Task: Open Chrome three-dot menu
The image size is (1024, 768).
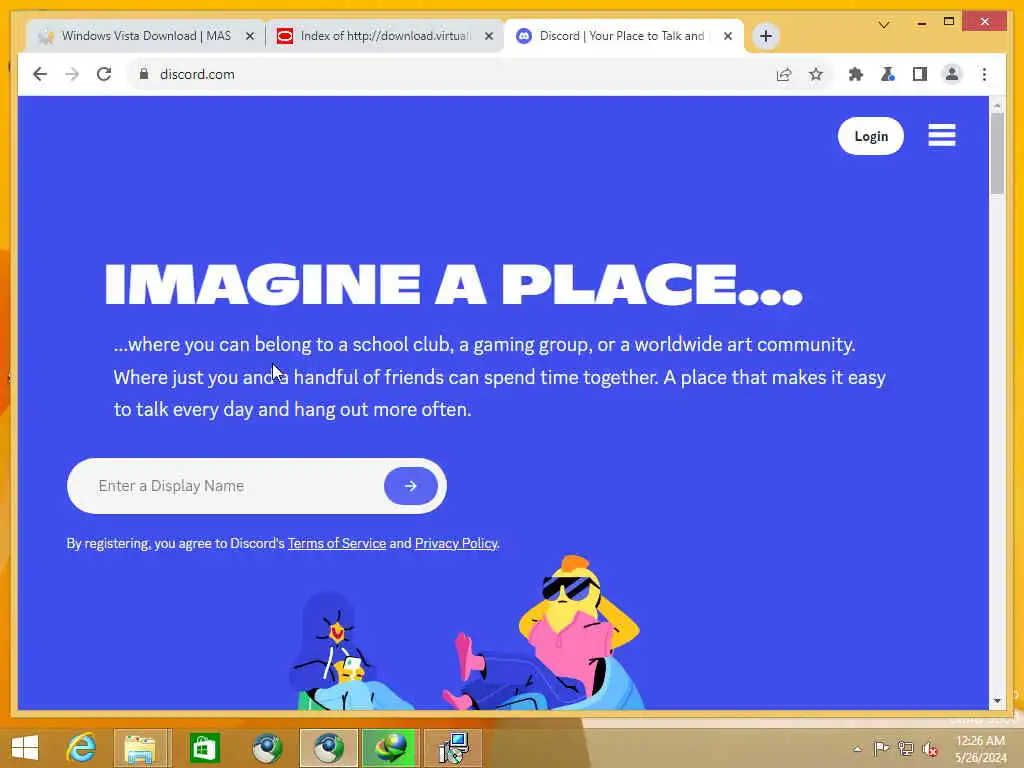Action: [x=984, y=74]
